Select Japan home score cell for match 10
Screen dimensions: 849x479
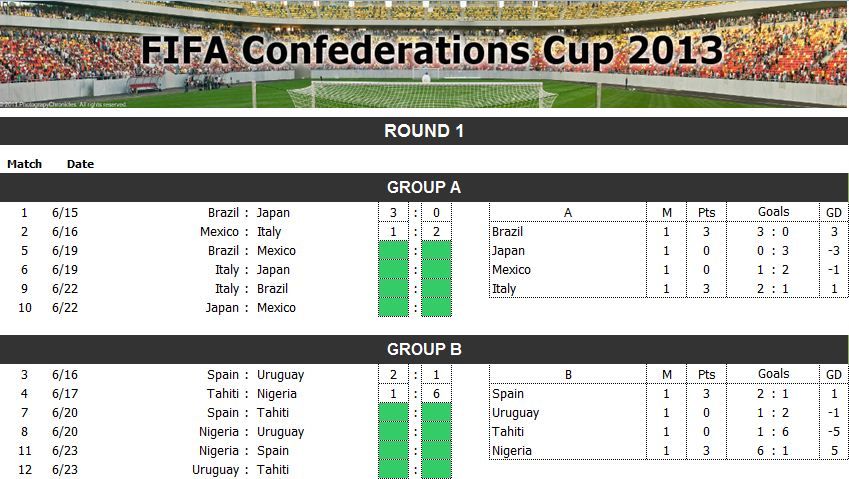point(394,307)
